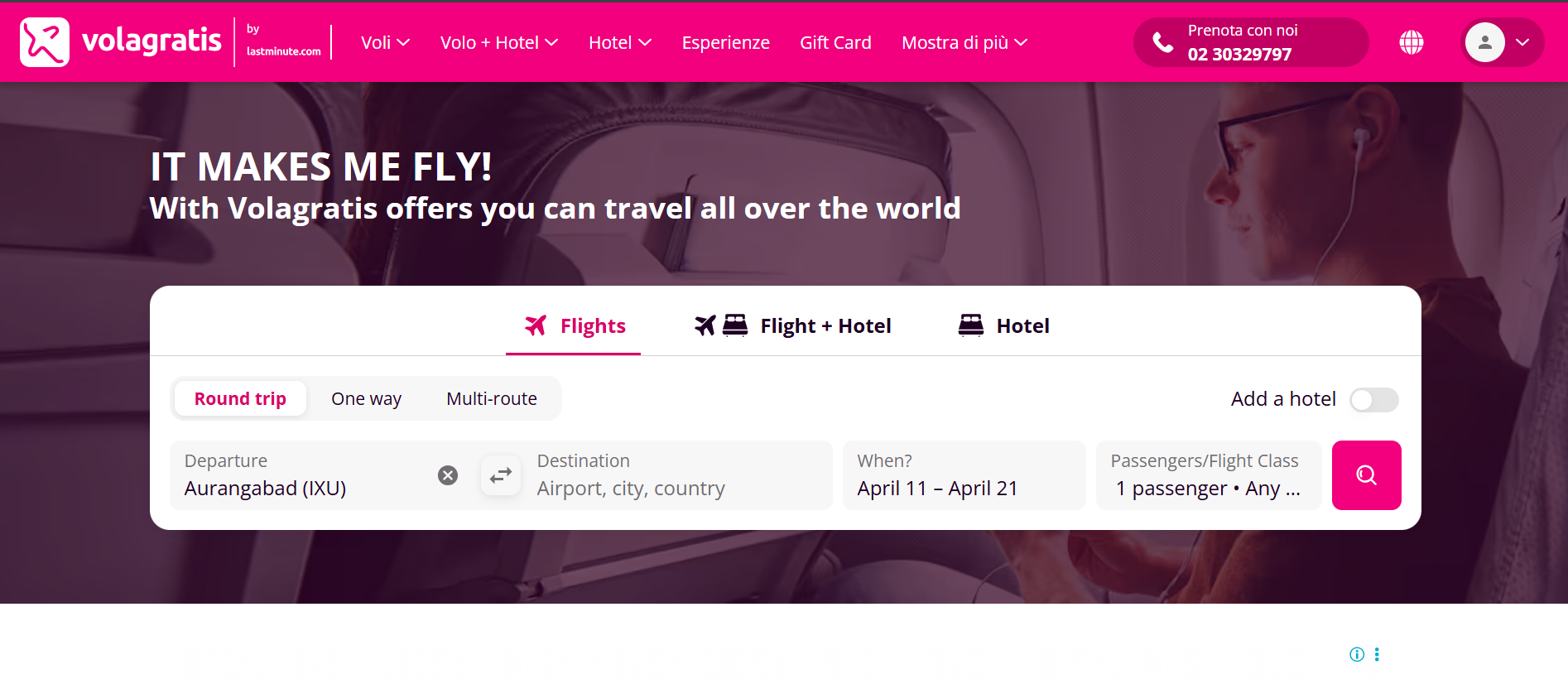Select the Multi-route trip type

[492, 399]
